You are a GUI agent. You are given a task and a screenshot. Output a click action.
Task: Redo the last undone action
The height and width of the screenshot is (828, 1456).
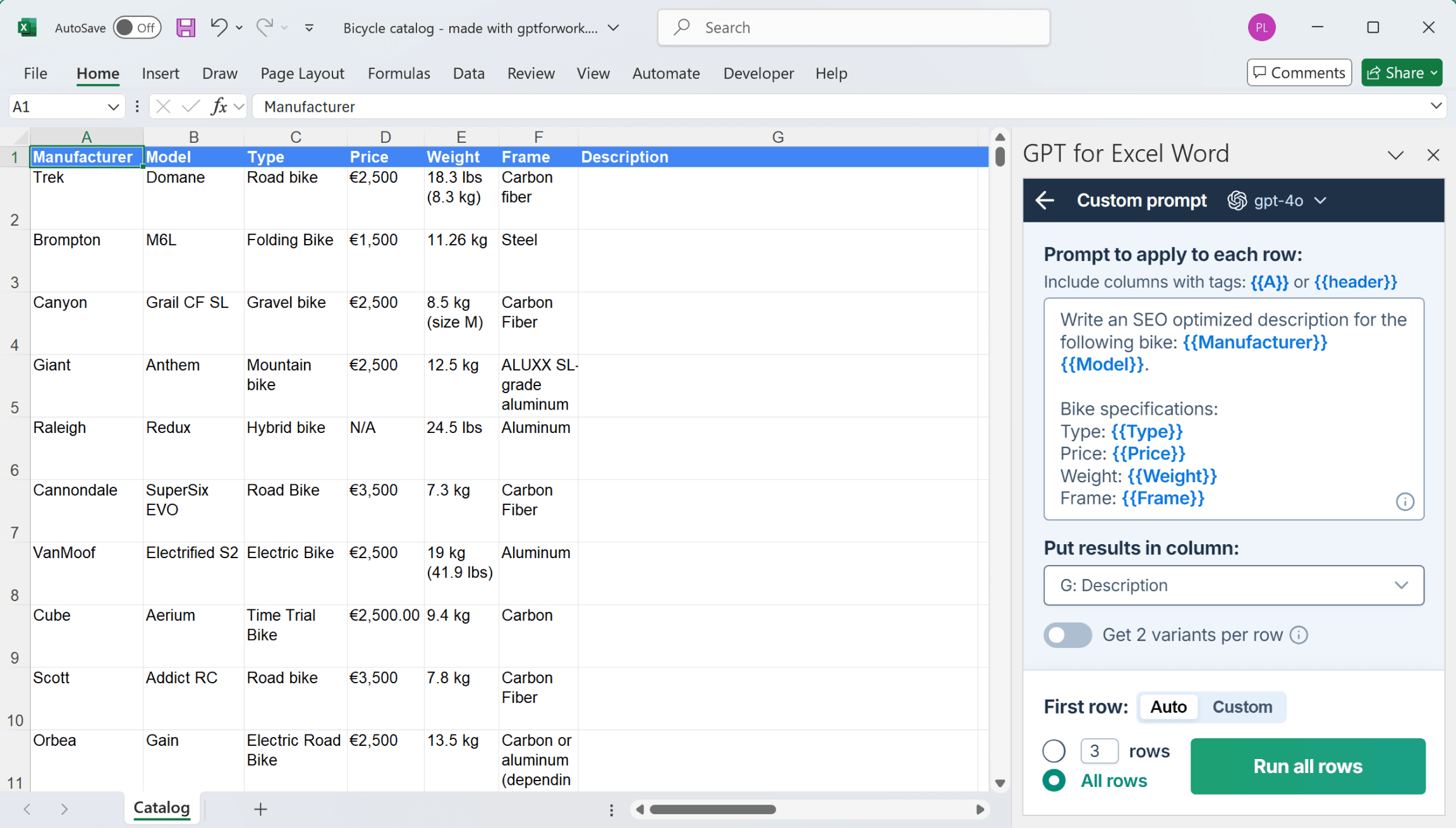265,27
